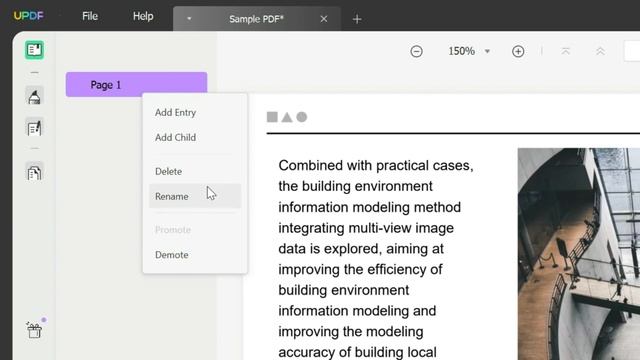
Task: Click the triangle shape in page header
Action: click(287, 117)
